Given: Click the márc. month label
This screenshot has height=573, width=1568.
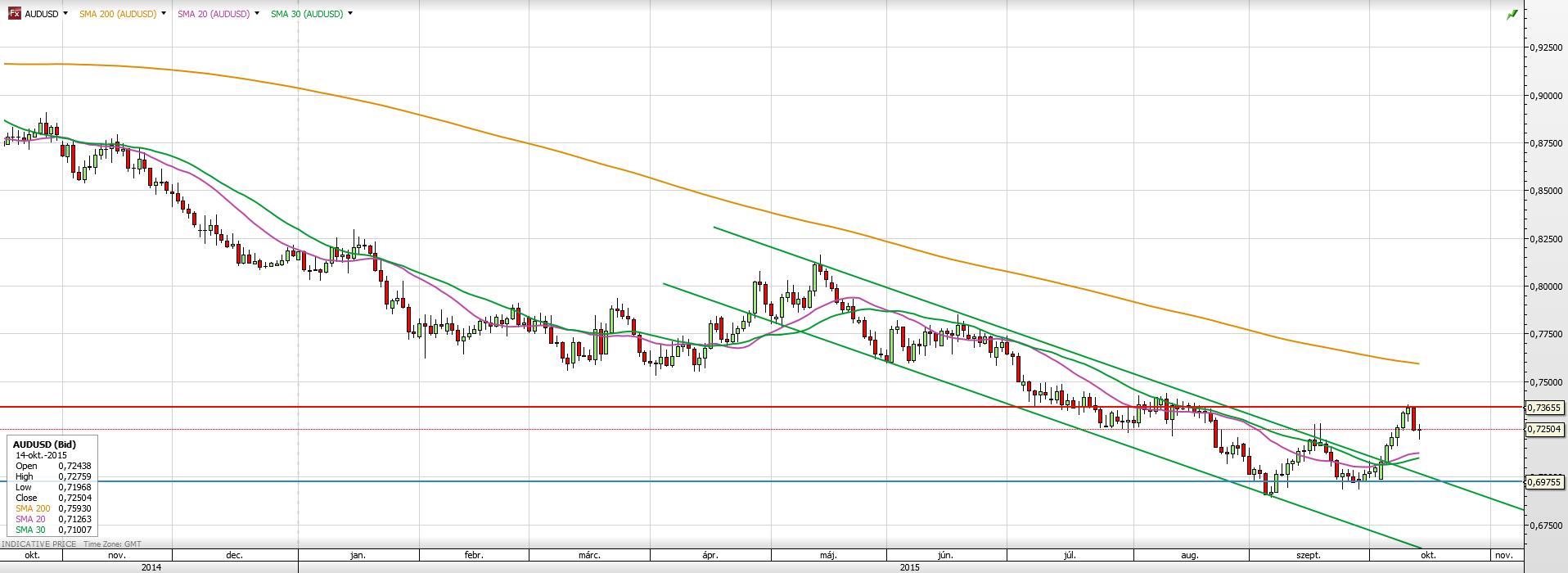Looking at the screenshot, I should 589,555.
